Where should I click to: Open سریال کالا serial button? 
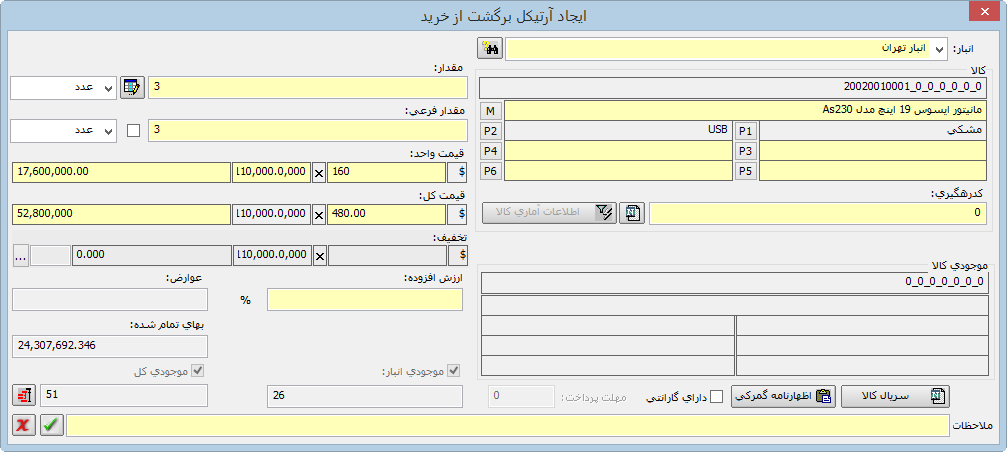895,396
